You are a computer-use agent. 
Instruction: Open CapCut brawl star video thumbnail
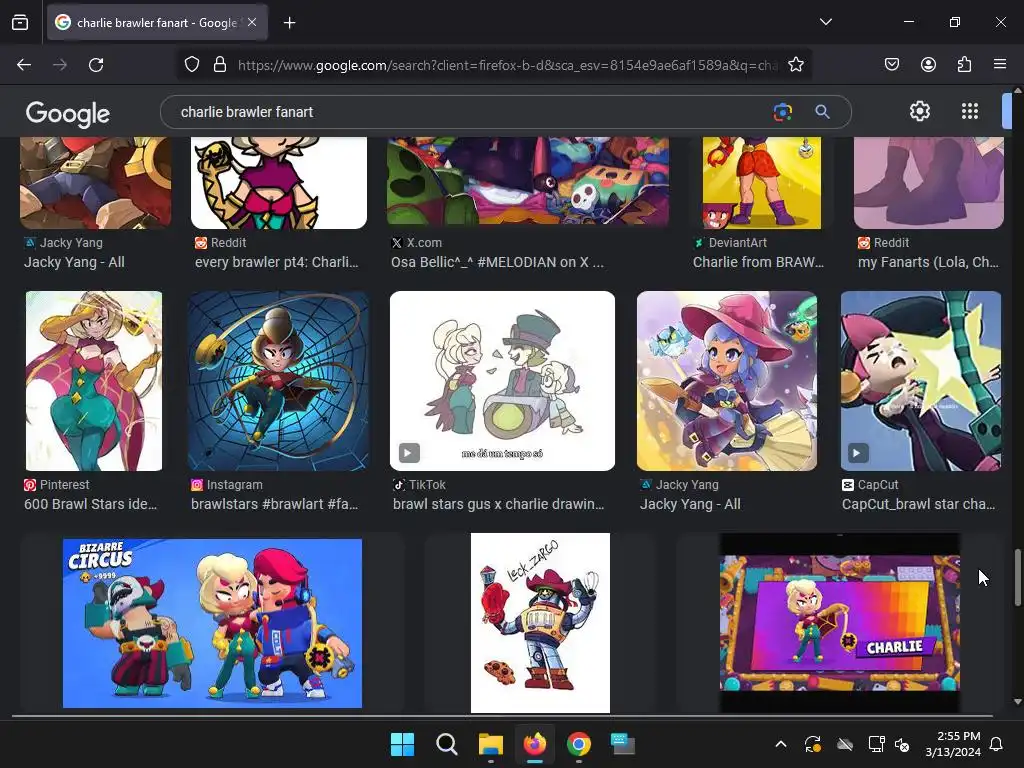point(921,381)
